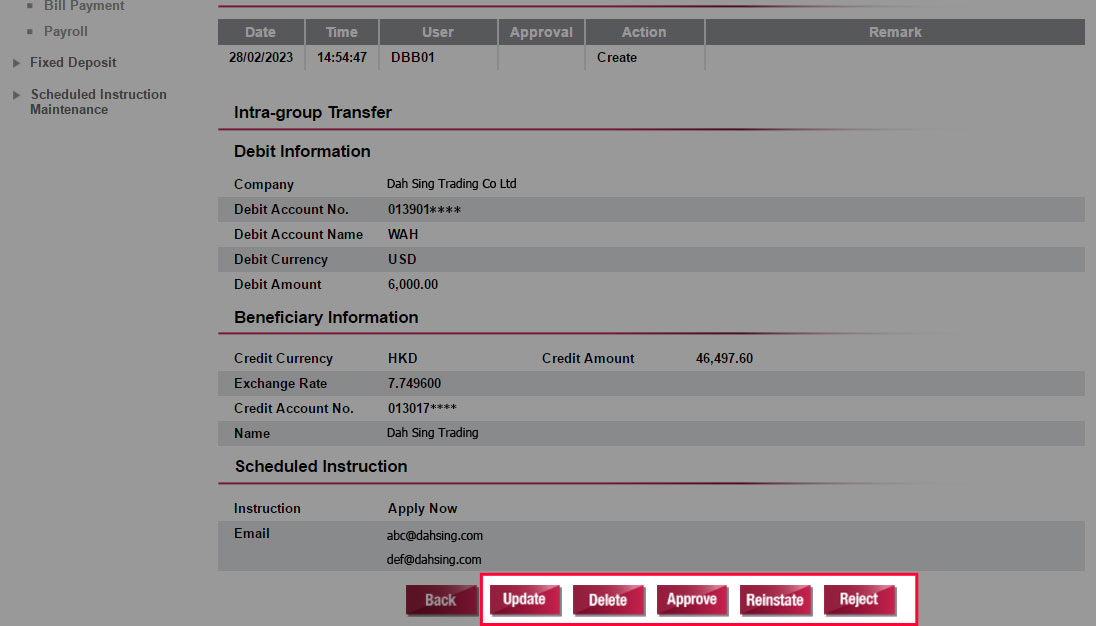Select the Exchange Rate label
This screenshot has width=1096, height=626.
coord(280,384)
